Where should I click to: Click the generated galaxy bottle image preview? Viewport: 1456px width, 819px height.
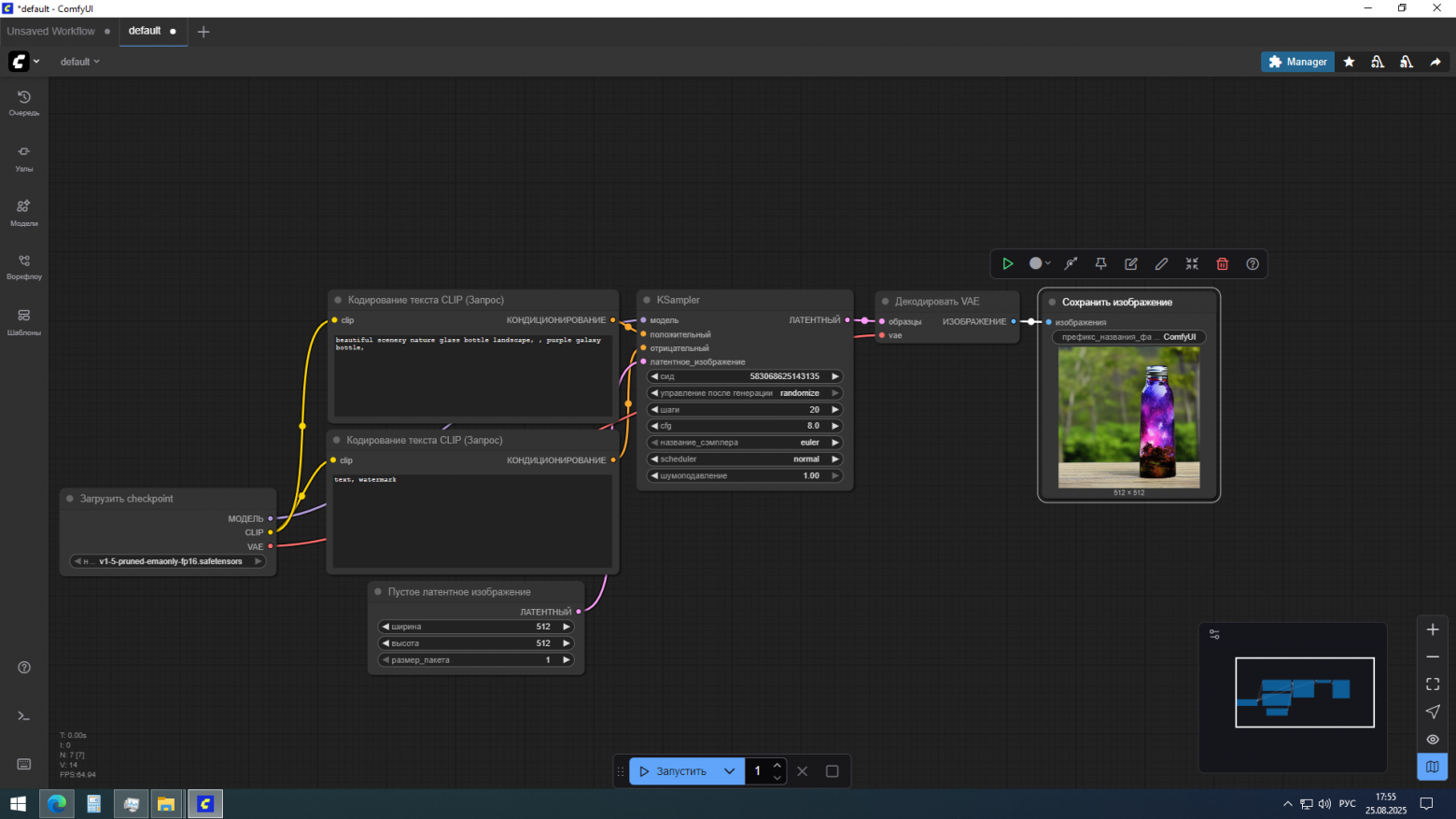tap(1128, 417)
